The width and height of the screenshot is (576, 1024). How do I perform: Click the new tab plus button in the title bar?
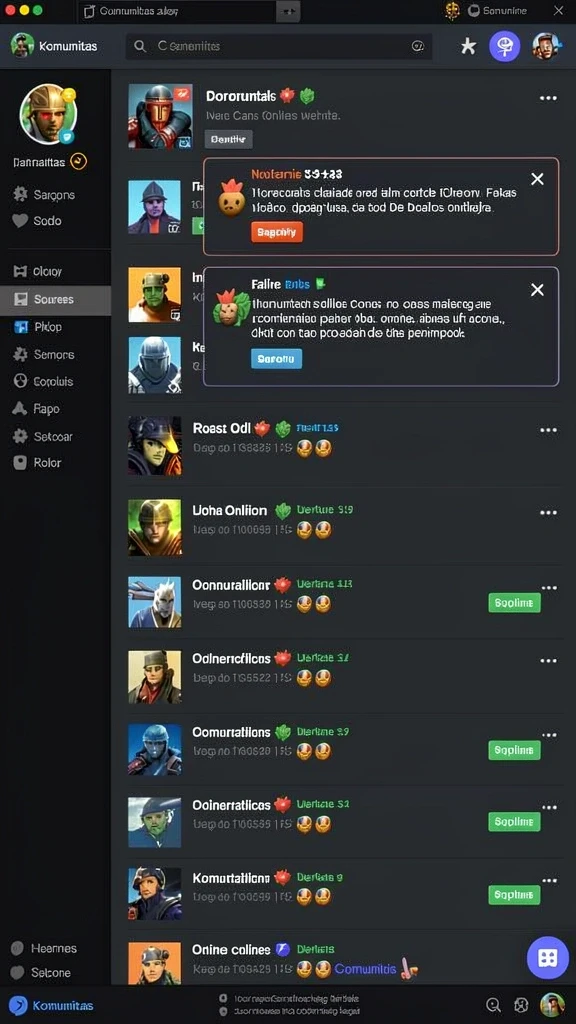[290, 11]
